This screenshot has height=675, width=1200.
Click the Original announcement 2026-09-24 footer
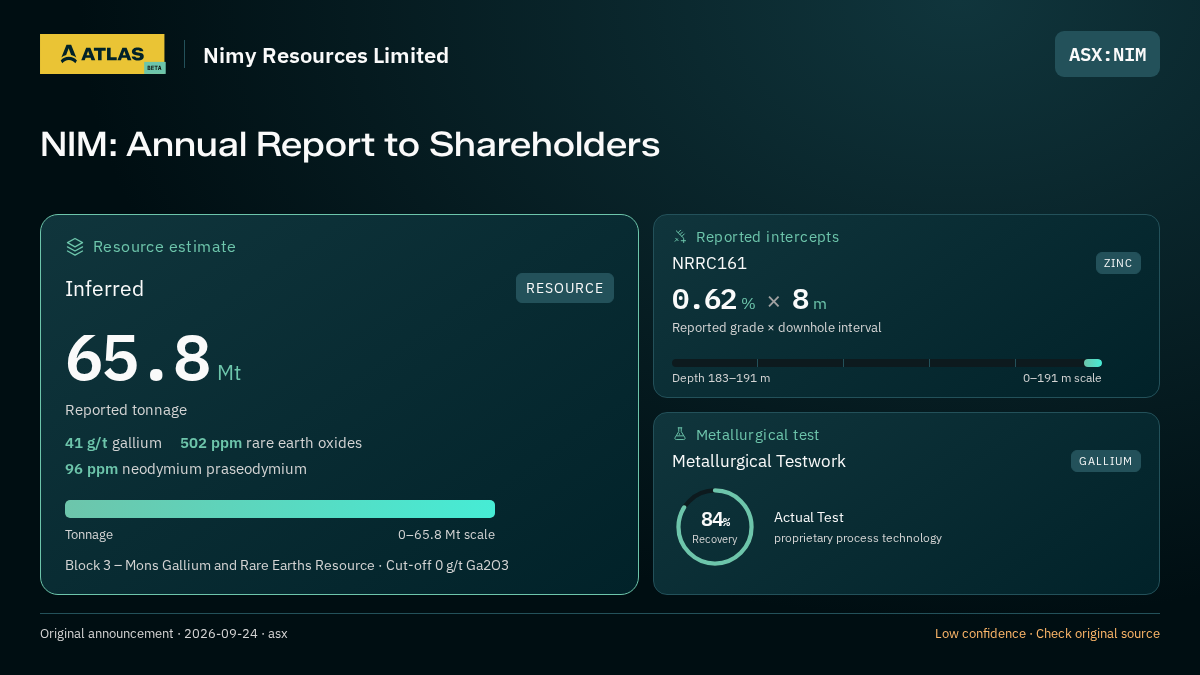(x=164, y=634)
